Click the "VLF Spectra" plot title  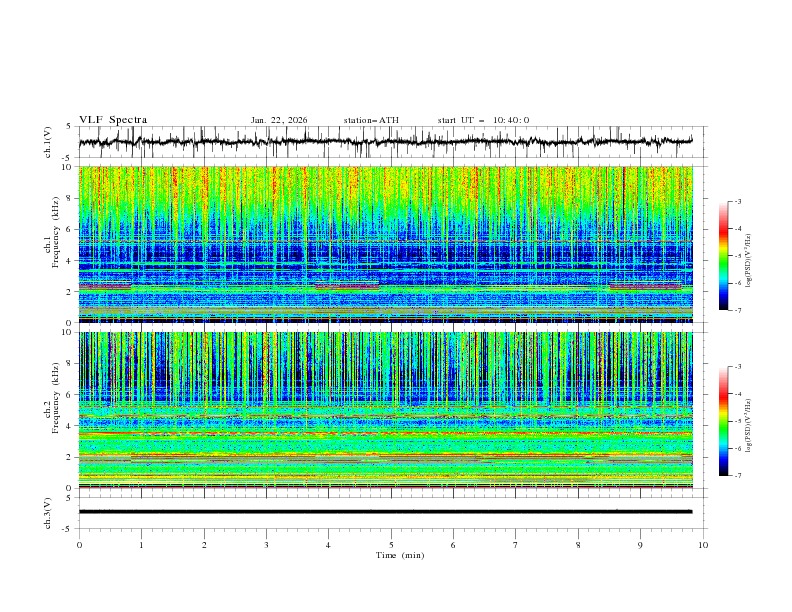[113, 120]
